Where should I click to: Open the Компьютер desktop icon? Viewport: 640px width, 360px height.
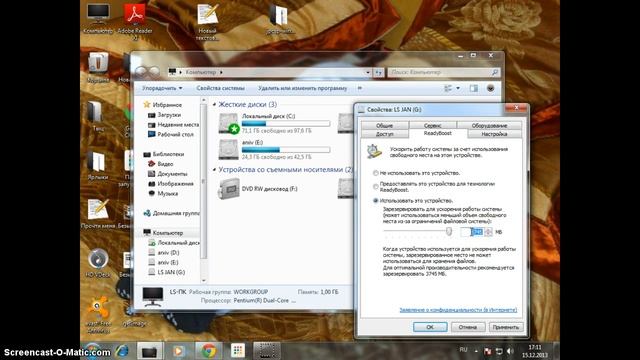[x=98, y=18]
